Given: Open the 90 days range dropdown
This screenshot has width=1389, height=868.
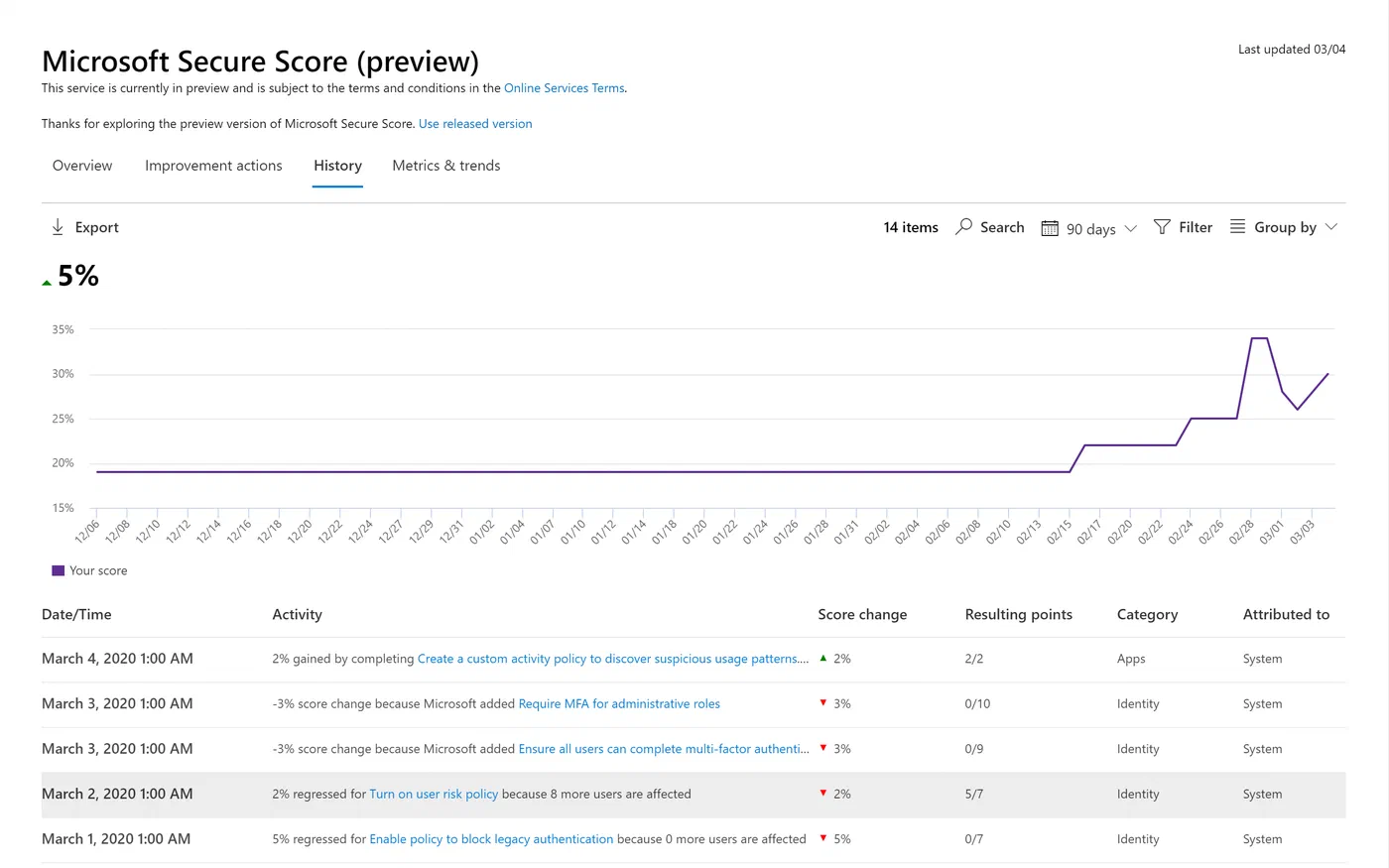Looking at the screenshot, I should tap(1089, 228).
